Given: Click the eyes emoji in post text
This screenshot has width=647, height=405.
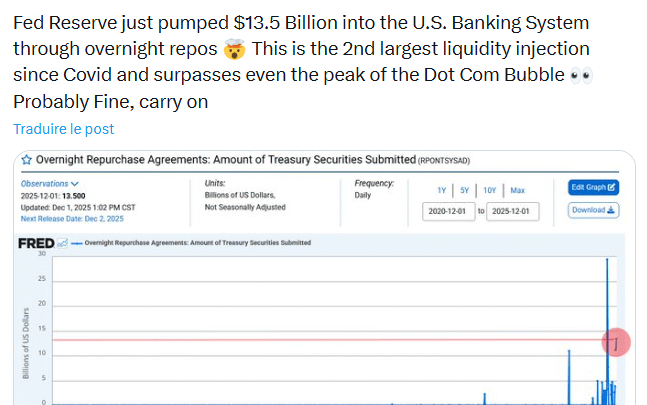Looking at the screenshot, I should point(580,76).
